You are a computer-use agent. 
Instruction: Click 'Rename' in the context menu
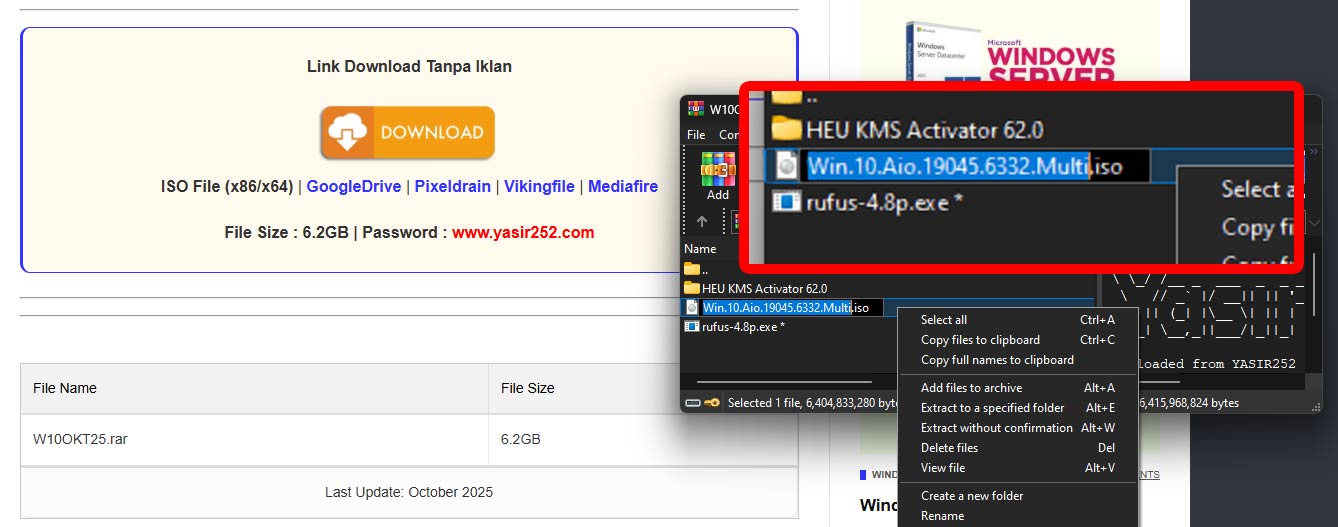tap(942, 516)
